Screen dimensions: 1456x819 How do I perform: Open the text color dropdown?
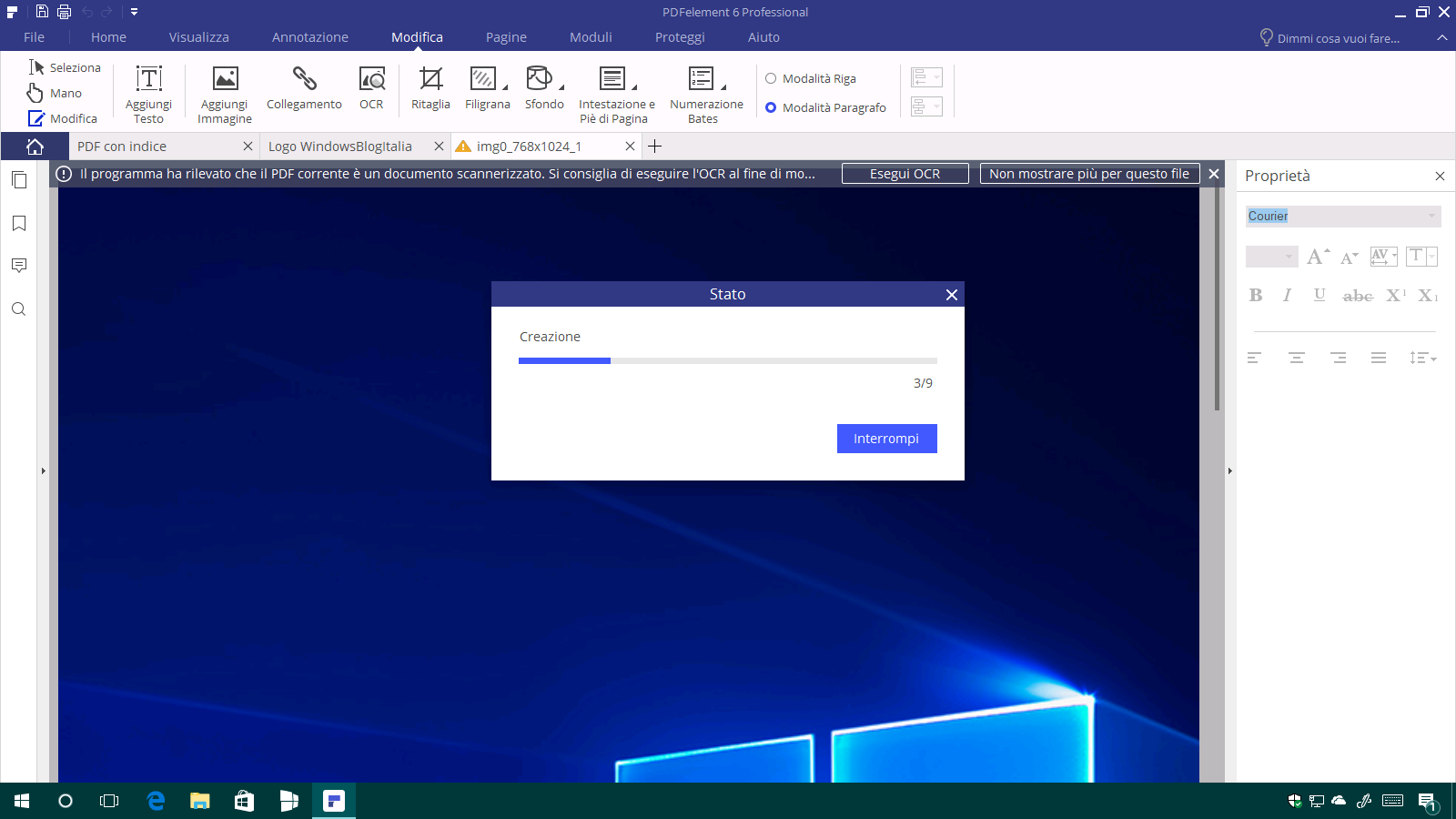click(1421, 257)
